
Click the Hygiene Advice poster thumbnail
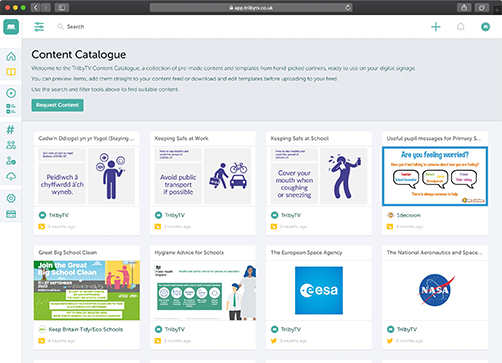coord(203,290)
